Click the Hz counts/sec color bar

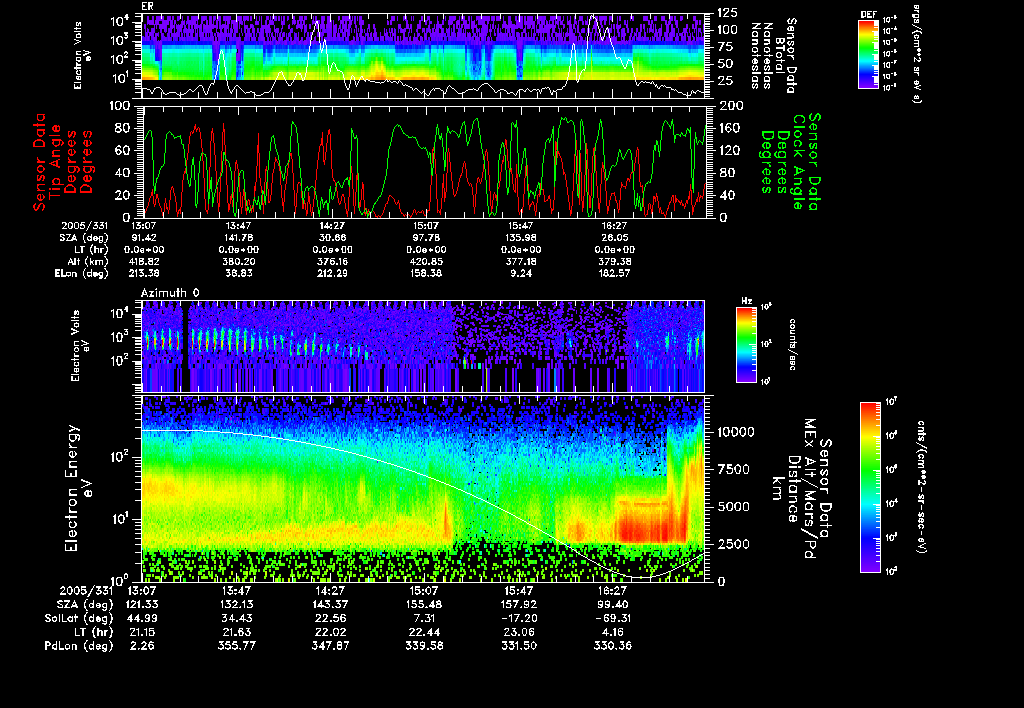pos(743,345)
